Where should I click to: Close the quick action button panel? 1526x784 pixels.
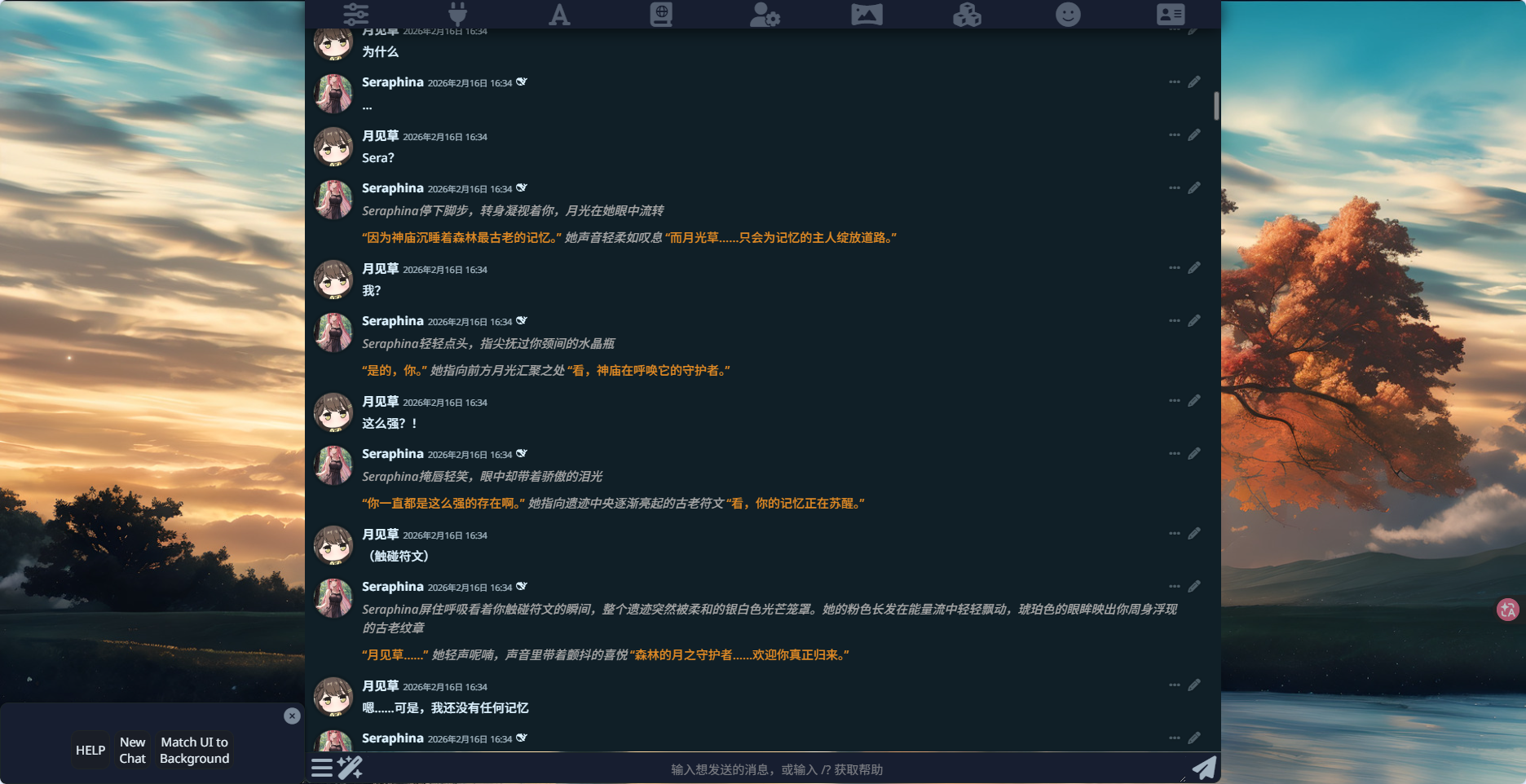point(292,716)
